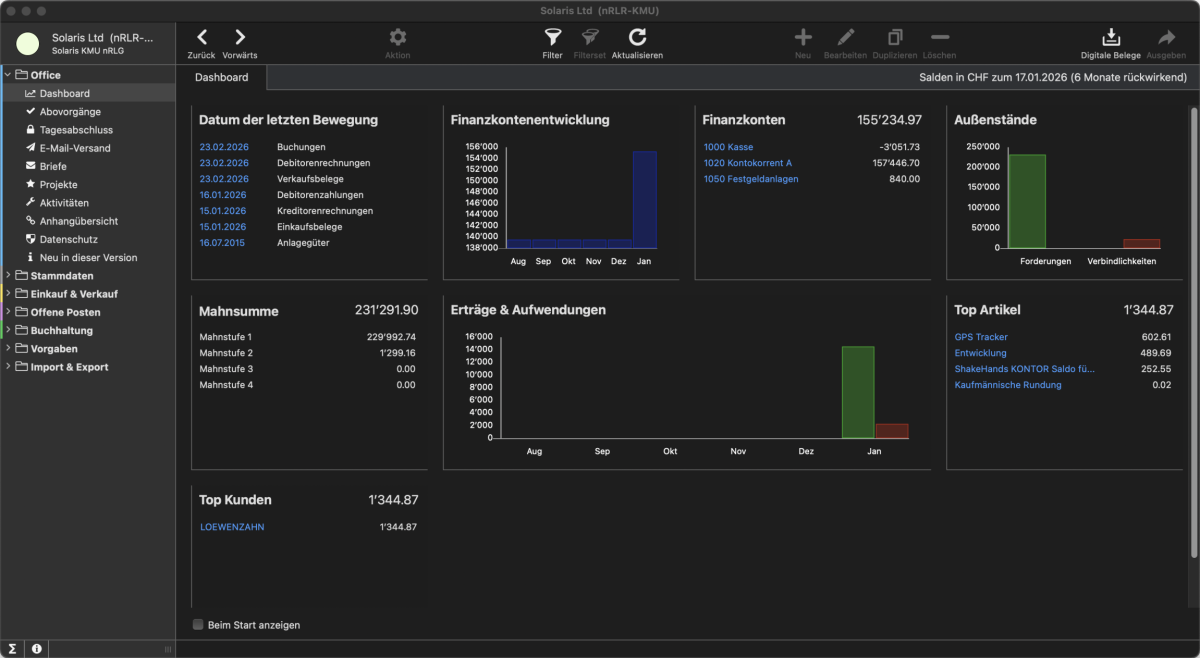1200x658 pixels.
Task: Open the LOEWENZAHN customer link
Action: [232, 527]
